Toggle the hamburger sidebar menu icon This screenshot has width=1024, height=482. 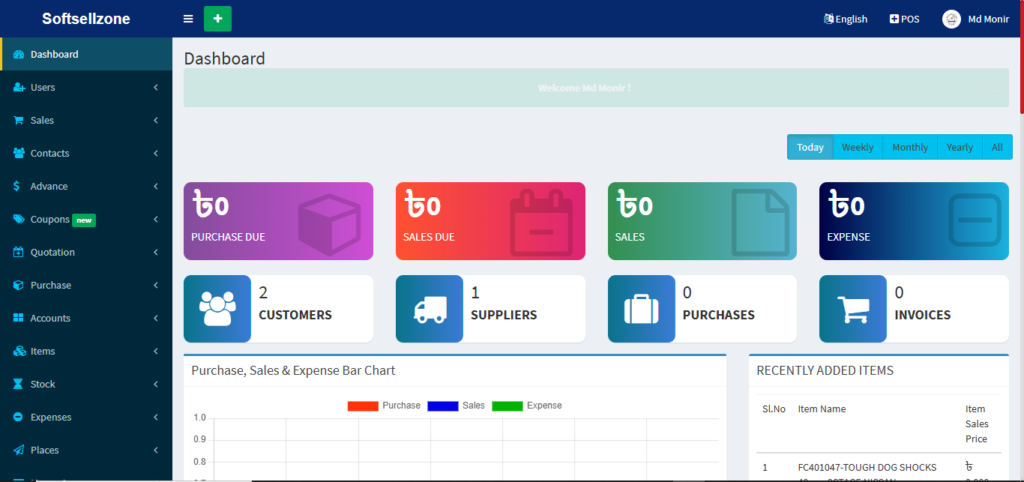tap(188, 19)
